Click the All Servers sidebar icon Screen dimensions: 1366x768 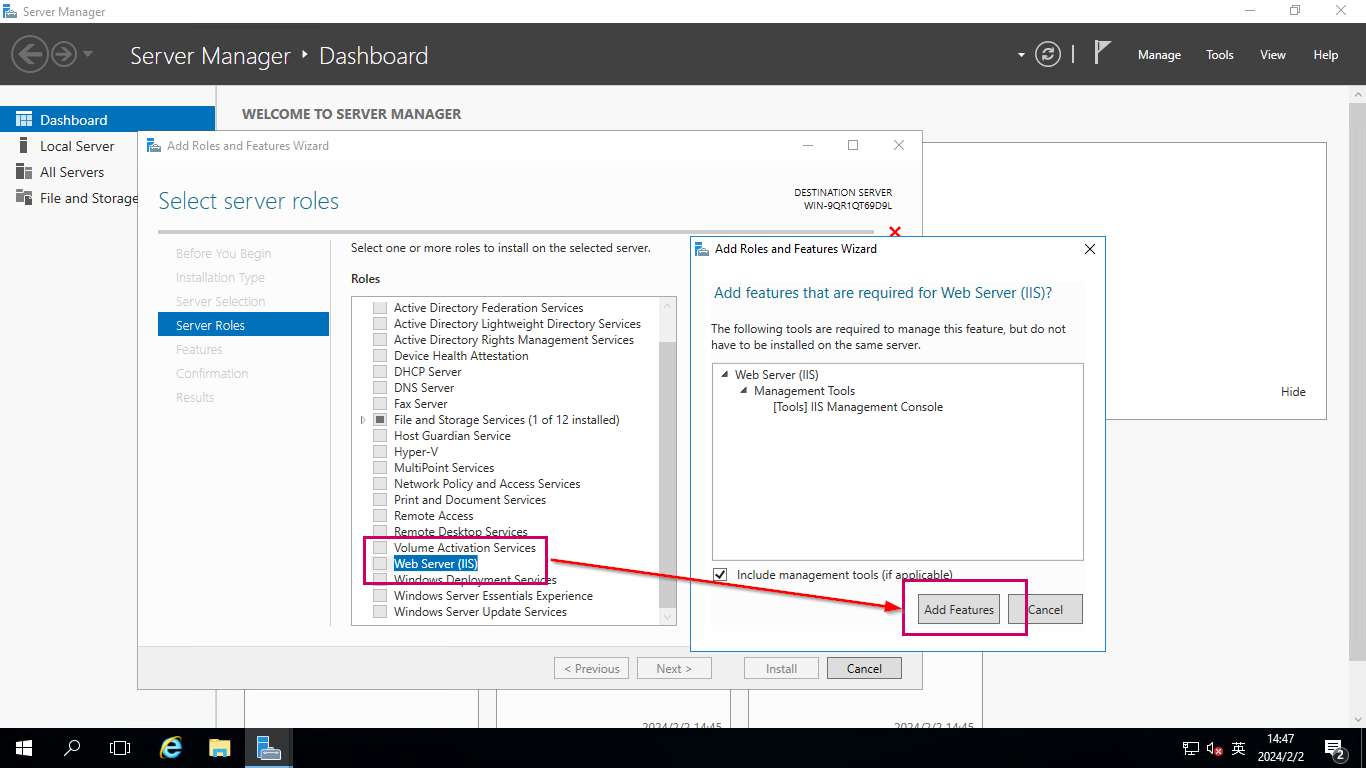coord(24,172)
